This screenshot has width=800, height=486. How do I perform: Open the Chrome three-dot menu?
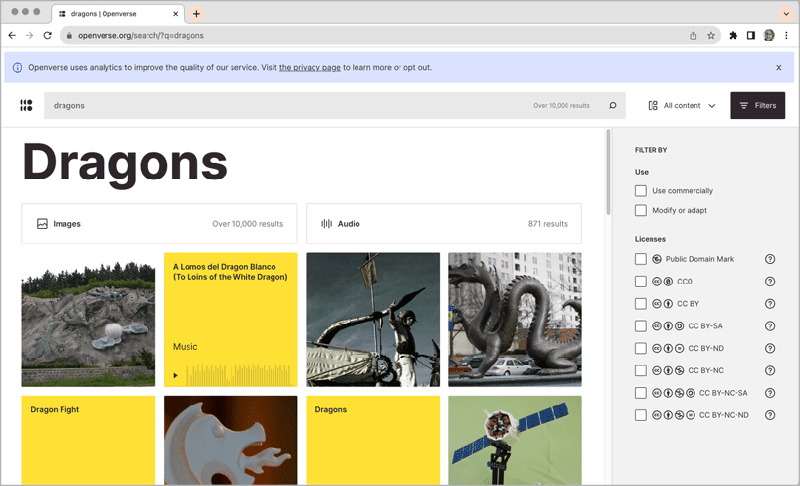pos(786,35)
